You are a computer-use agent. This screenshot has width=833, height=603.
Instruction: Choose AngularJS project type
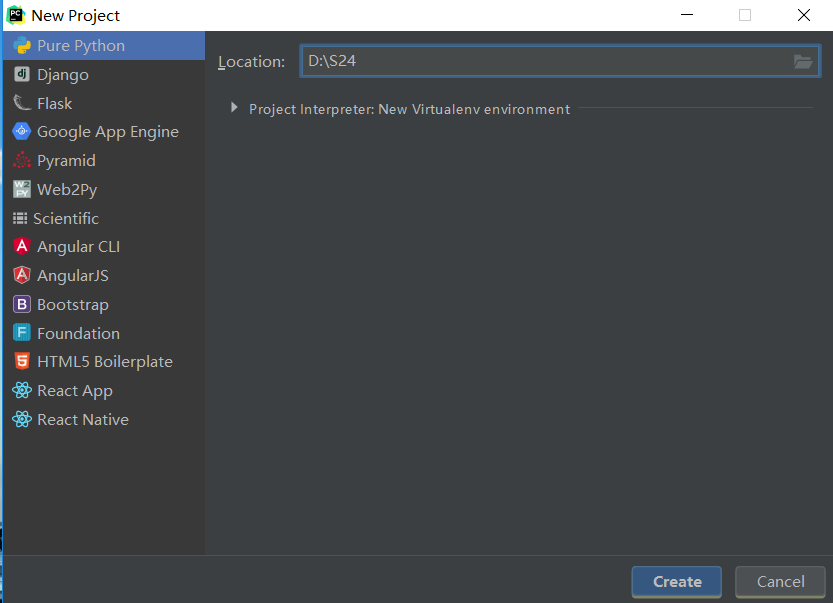pyautogui.click(x=72, y=276)
